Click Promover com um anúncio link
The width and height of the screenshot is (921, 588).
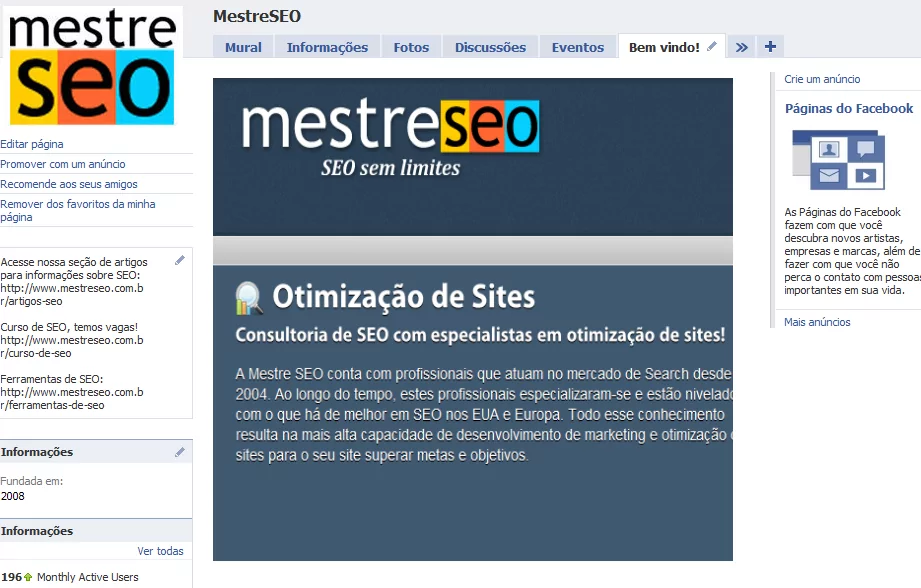pos(63,164)
